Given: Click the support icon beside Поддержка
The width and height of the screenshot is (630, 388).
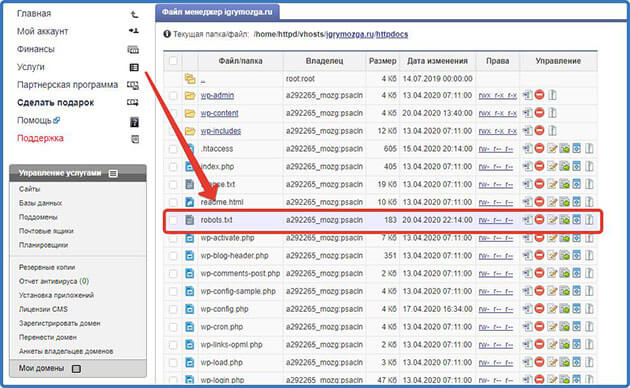Looking at the screenshot, I should pyautogui.click(x=135, y=139).
